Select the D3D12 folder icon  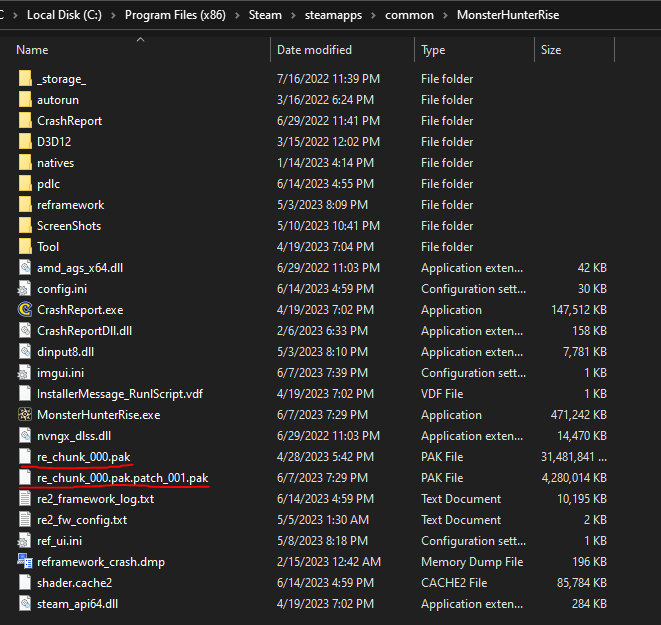click(25, 142)
